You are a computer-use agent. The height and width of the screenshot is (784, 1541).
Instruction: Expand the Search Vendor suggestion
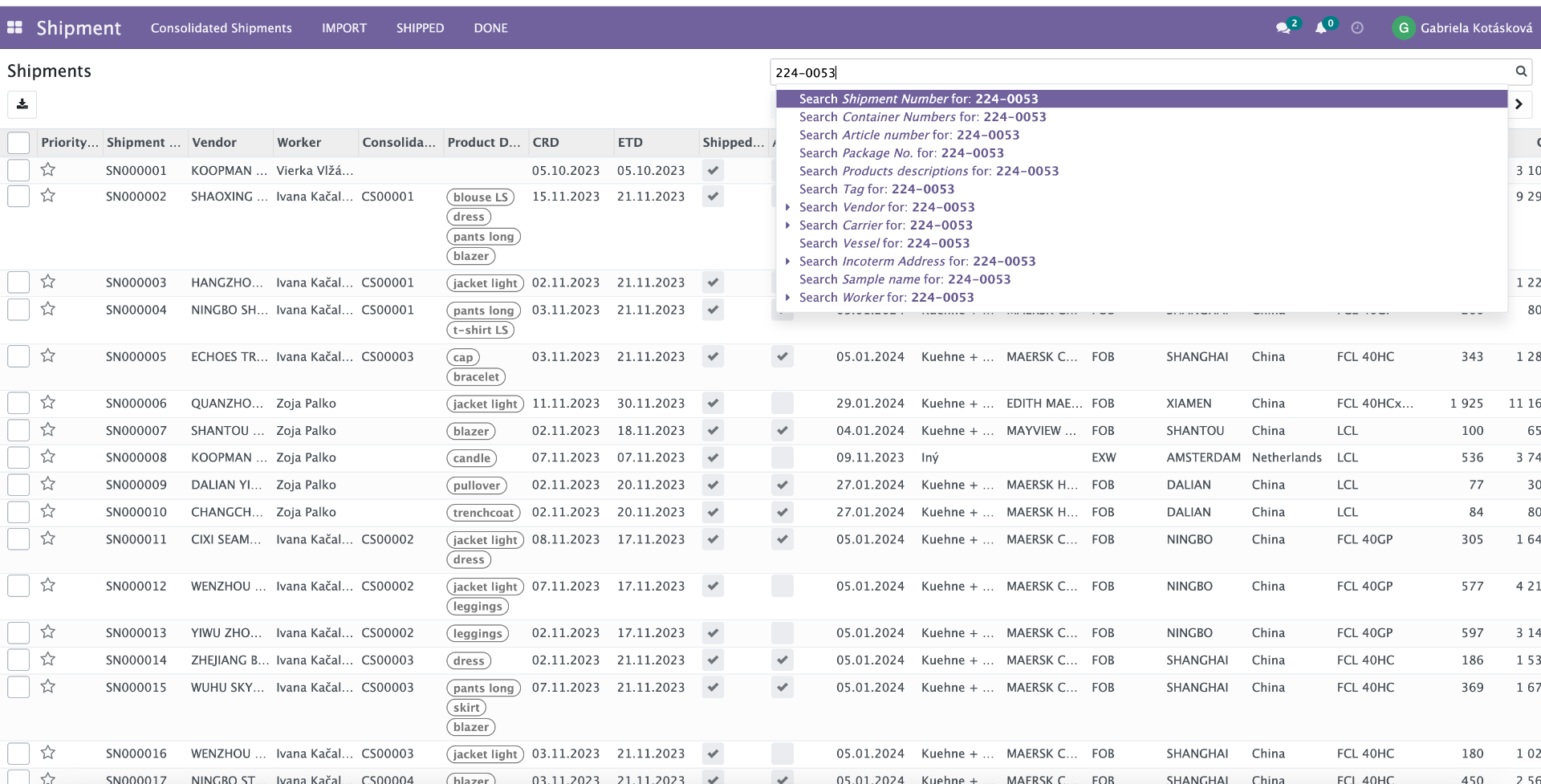click(x=788, y=207)
